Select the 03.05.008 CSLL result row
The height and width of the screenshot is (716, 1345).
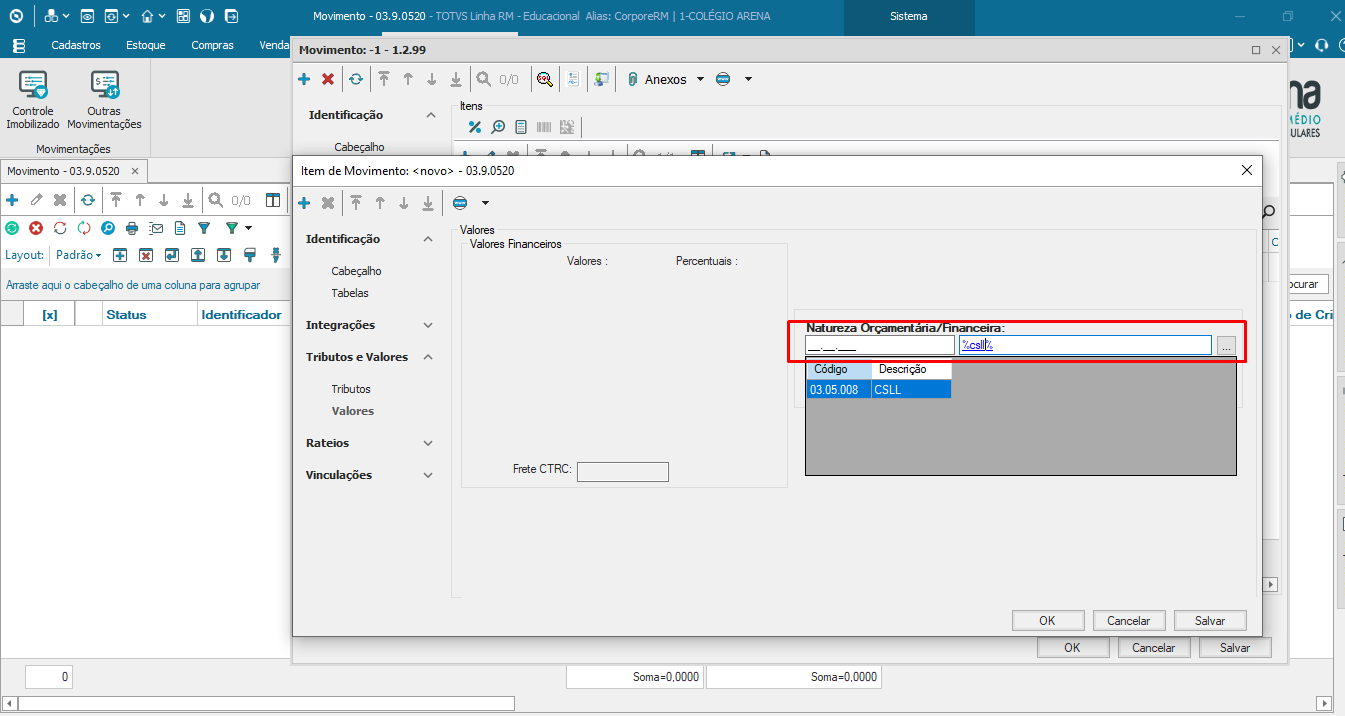[878, 390]
